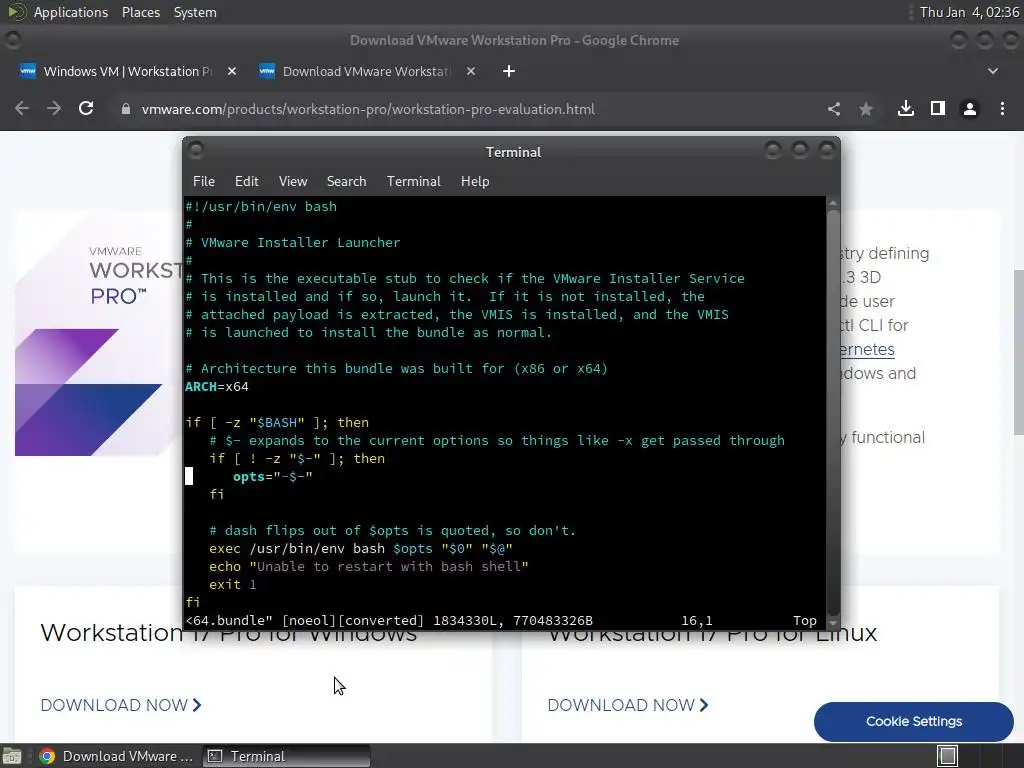1024x768 pixels.
Task: Close the Download VMware Workstation tab
Action: pos(471,71)
